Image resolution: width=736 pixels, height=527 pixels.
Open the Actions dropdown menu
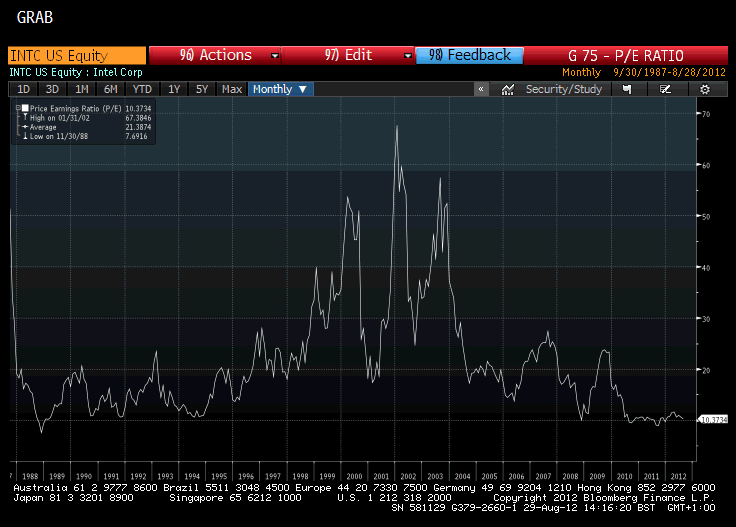215,55
